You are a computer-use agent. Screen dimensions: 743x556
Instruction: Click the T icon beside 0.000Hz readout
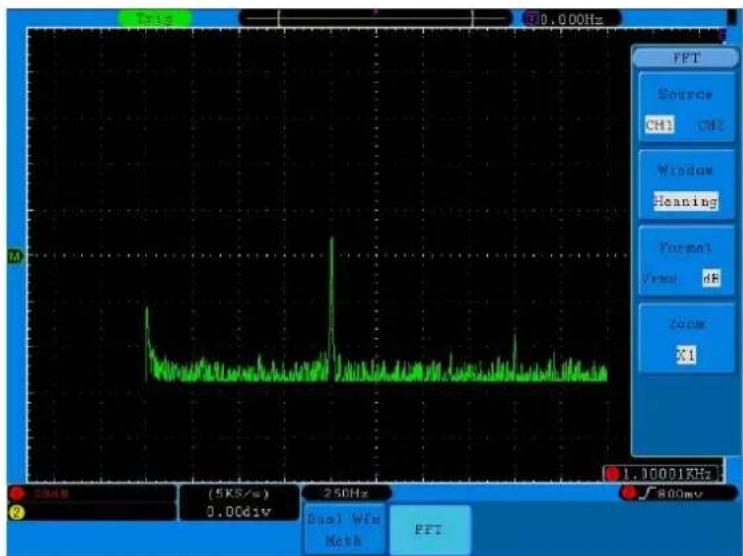point(532,19)
